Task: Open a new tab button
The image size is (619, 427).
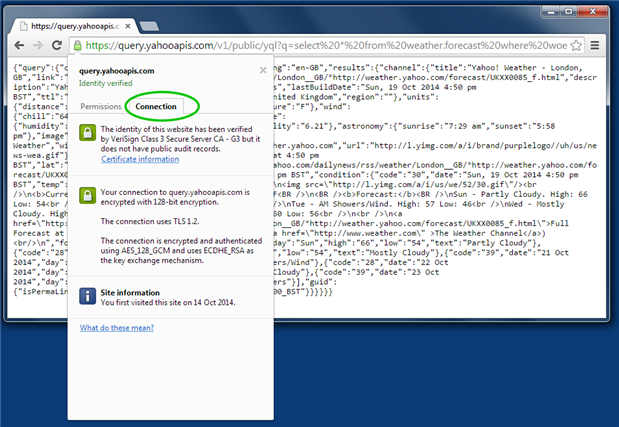Action: point(149,26)
